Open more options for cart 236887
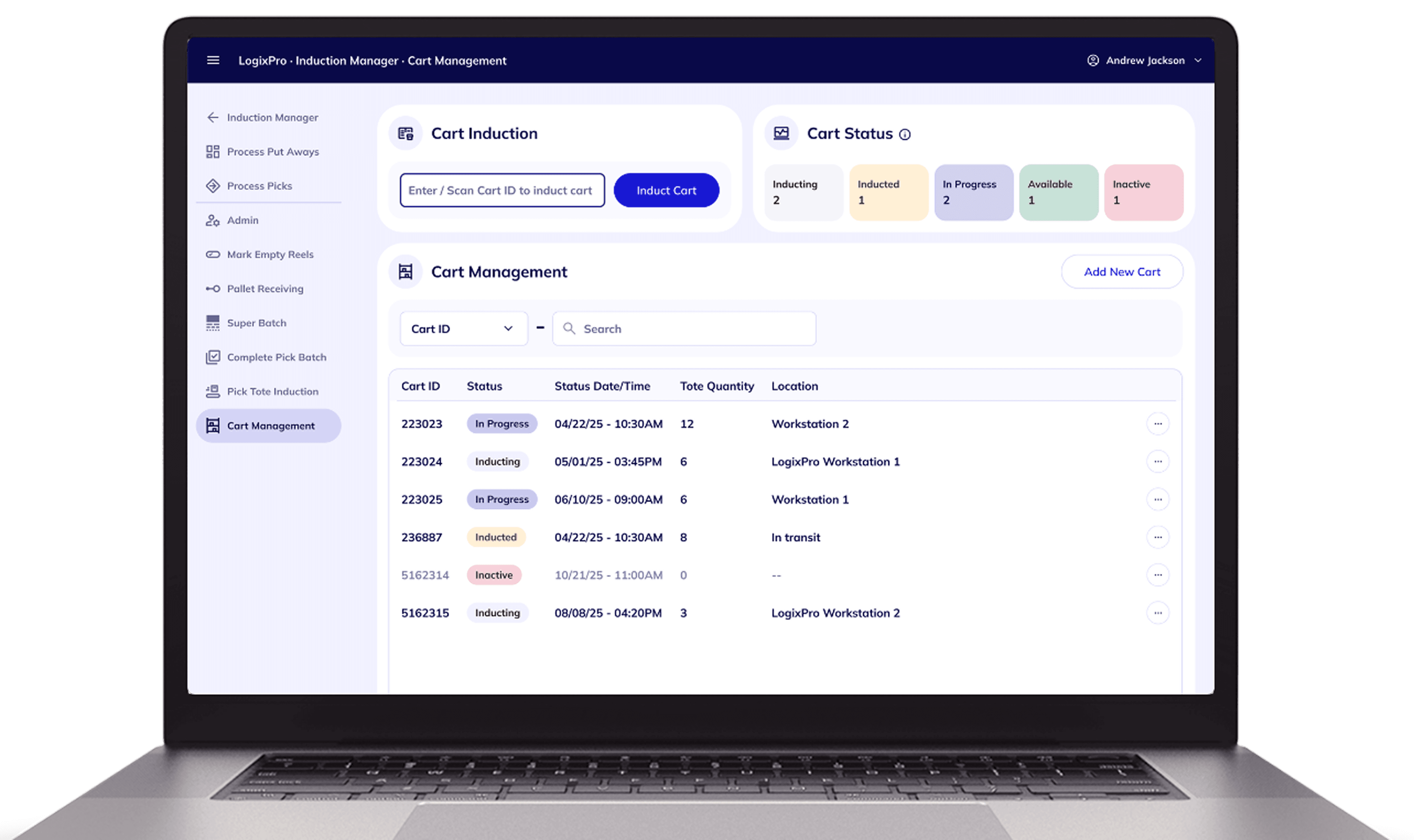The height and width of the screenshot is (840, 1414). 1158,537
